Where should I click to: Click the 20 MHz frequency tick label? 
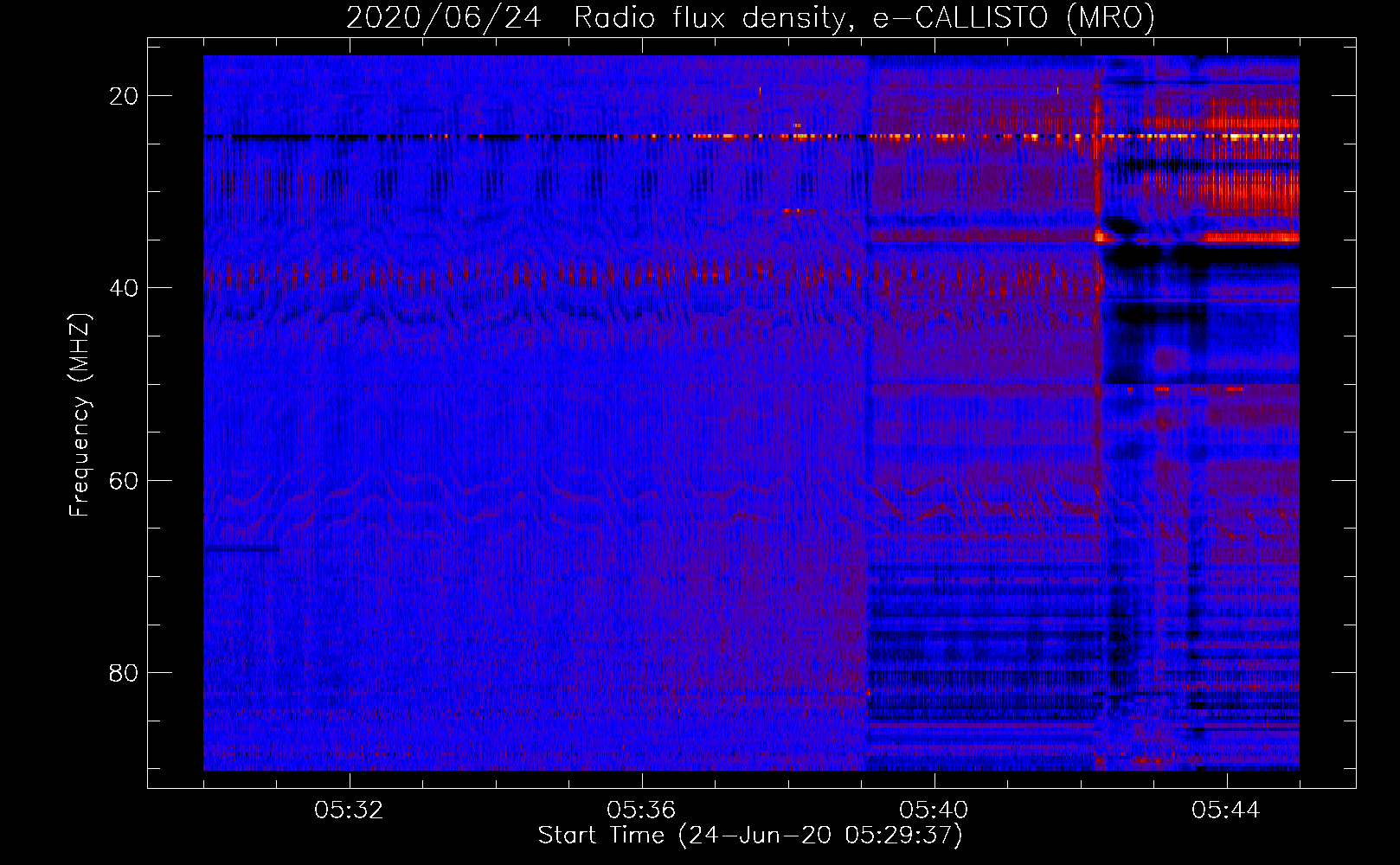(x=124, y=96)
